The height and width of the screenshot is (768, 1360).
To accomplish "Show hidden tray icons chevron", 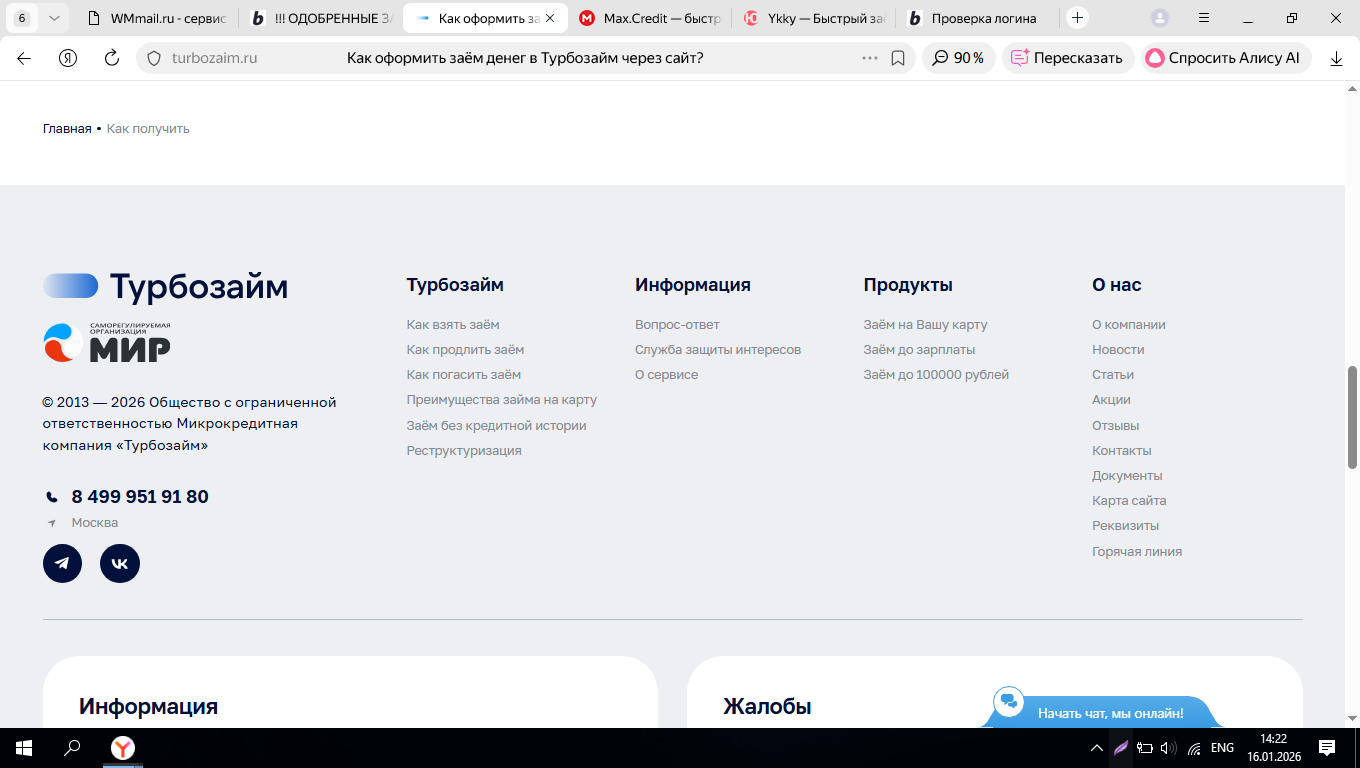I will pos(1097,748).
